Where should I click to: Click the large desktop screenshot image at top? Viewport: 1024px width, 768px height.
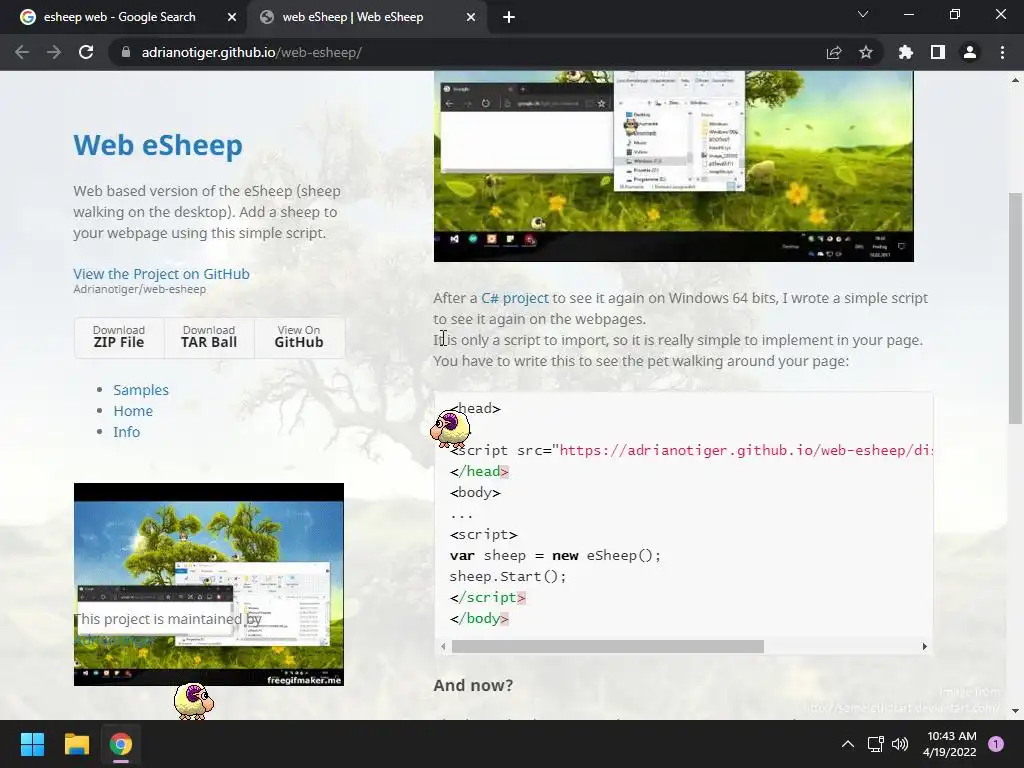(x=673, y=166)
